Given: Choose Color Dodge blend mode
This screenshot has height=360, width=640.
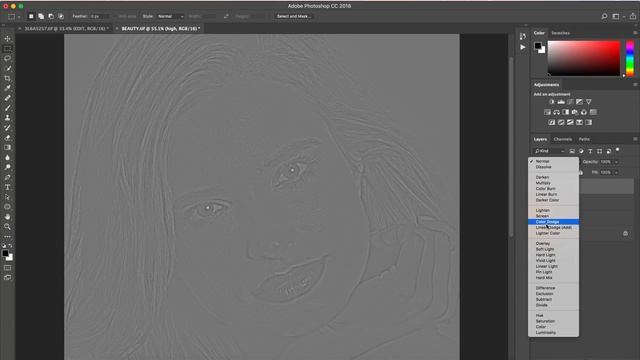Looking at the screenshot, I should pyautogui.click(x=553, y=222).
